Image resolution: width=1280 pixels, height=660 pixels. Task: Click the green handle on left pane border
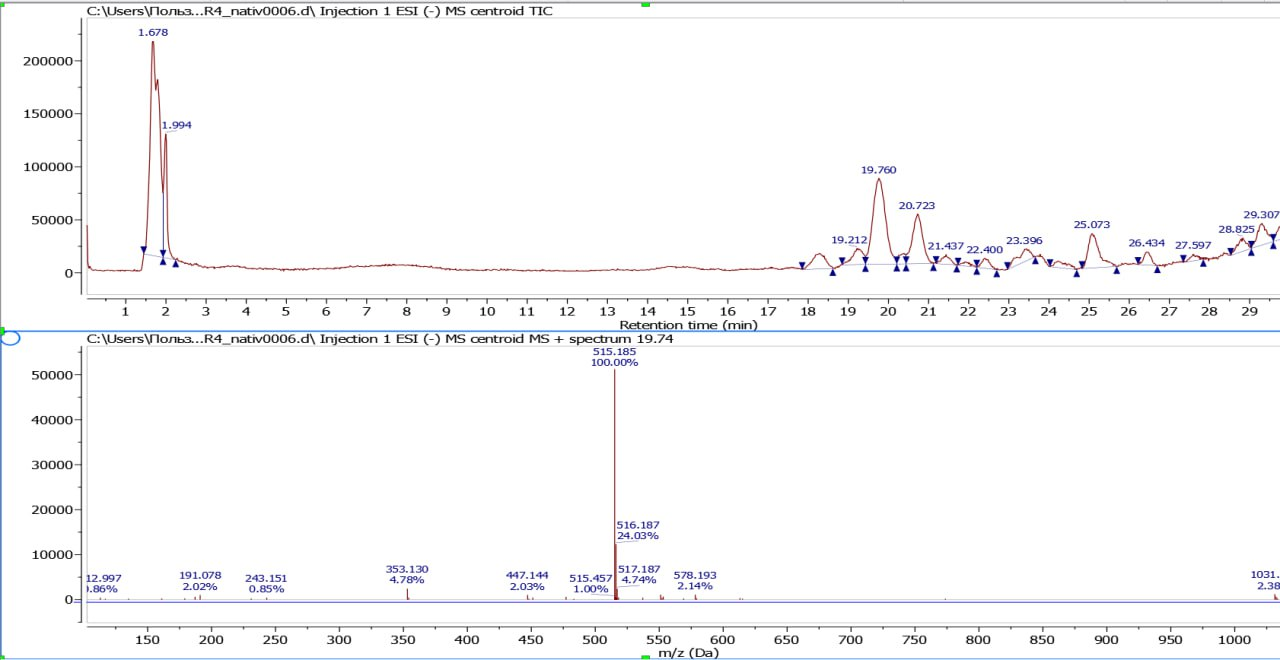pos(3,330)
